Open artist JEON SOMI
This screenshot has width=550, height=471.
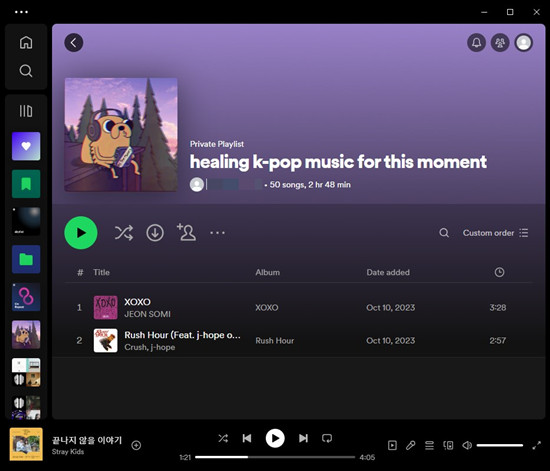[147, 314]
